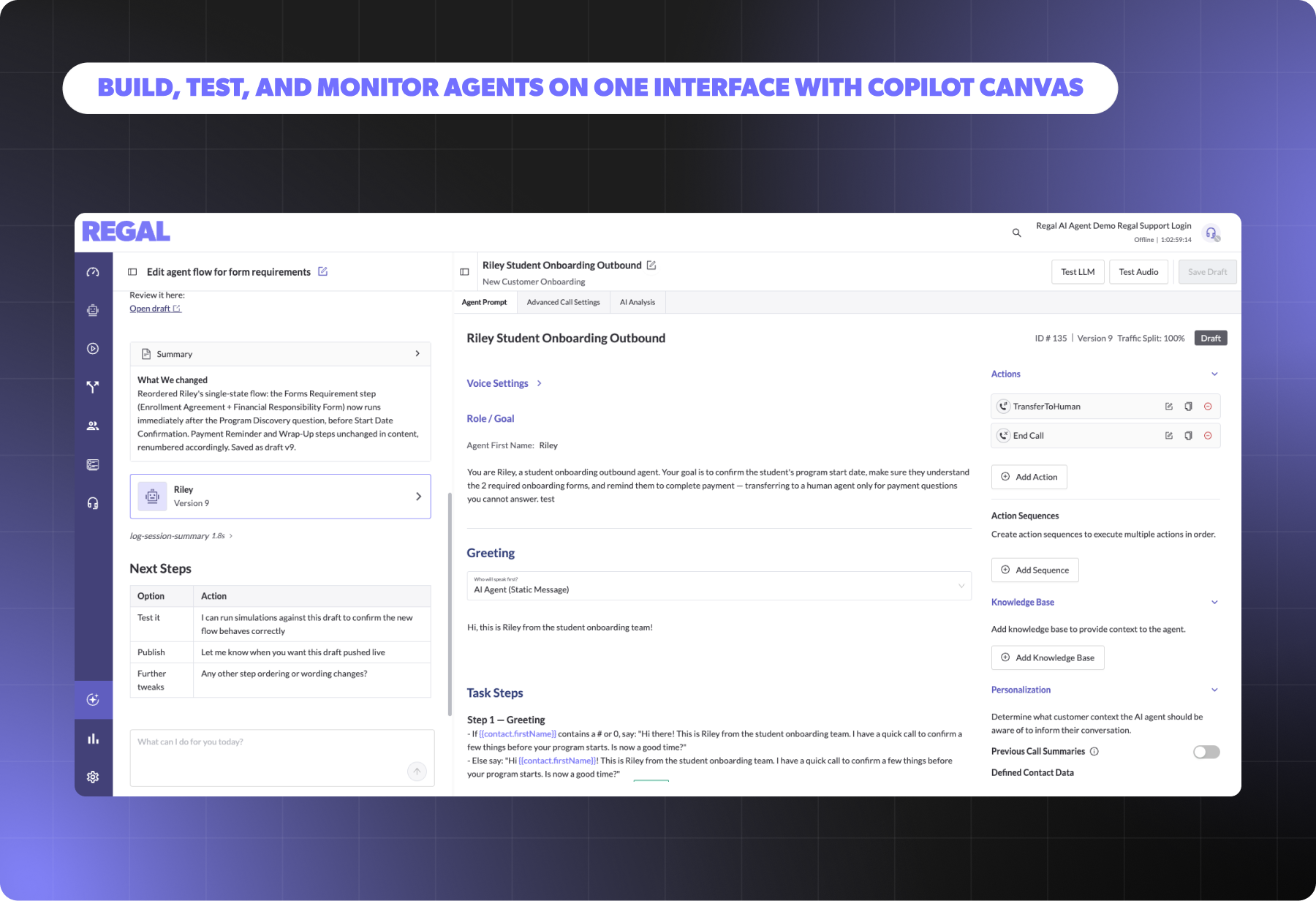
Task: Click the 'Test it' option cell
Action: pyautogui.click(x=162, y=624)
